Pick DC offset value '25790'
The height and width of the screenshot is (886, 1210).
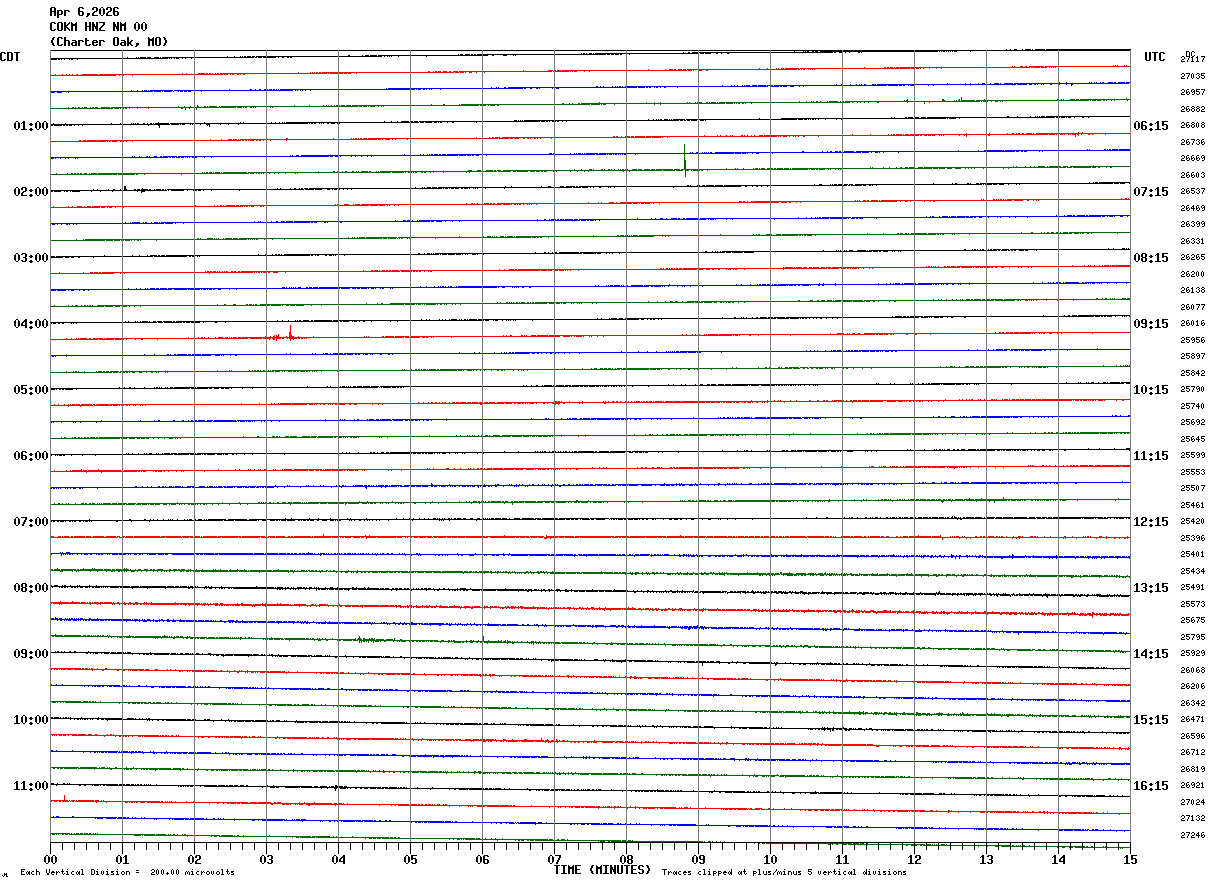click(x=1193, y=389)
